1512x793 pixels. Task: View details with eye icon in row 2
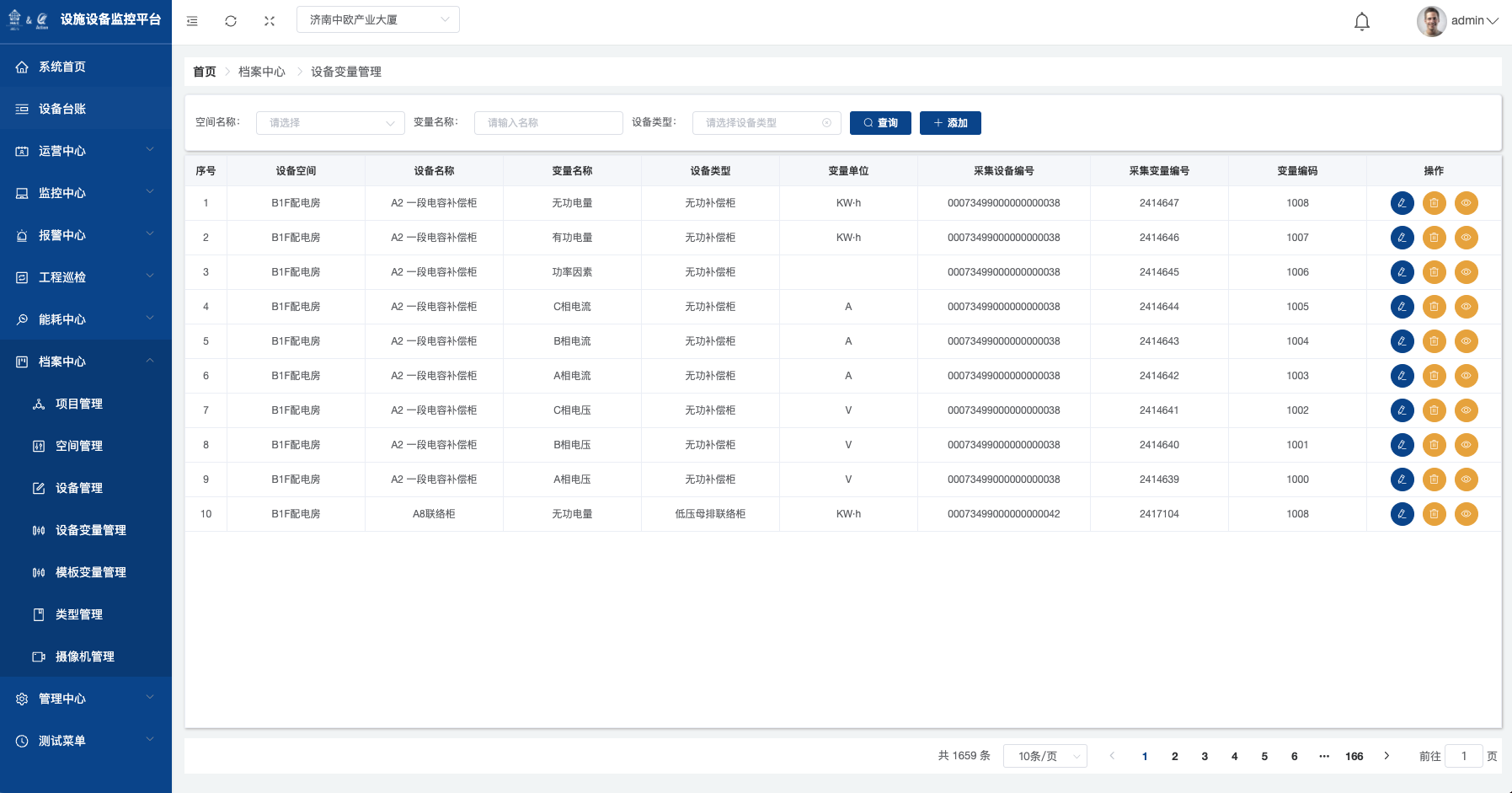(1466, 238)
